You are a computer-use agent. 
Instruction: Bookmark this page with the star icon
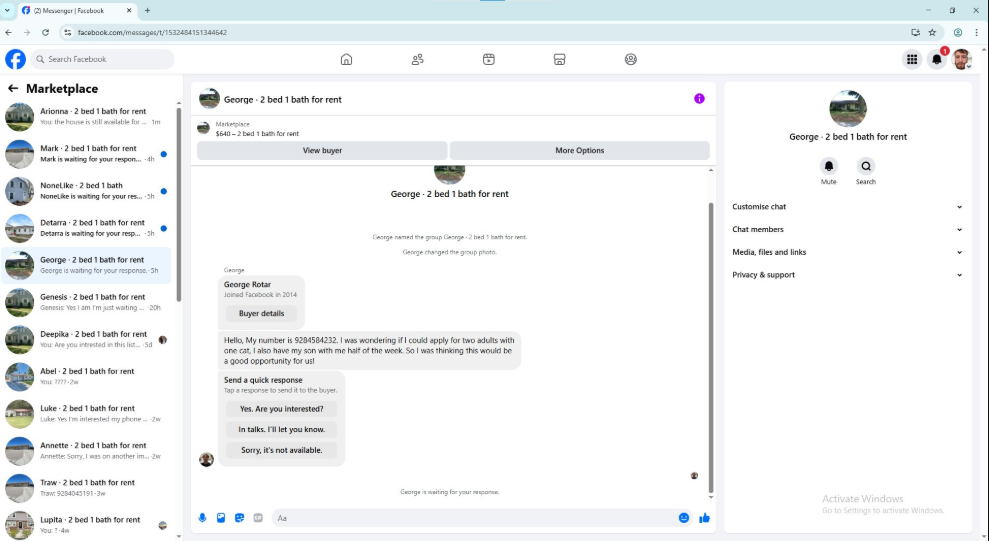coord(932,32)
